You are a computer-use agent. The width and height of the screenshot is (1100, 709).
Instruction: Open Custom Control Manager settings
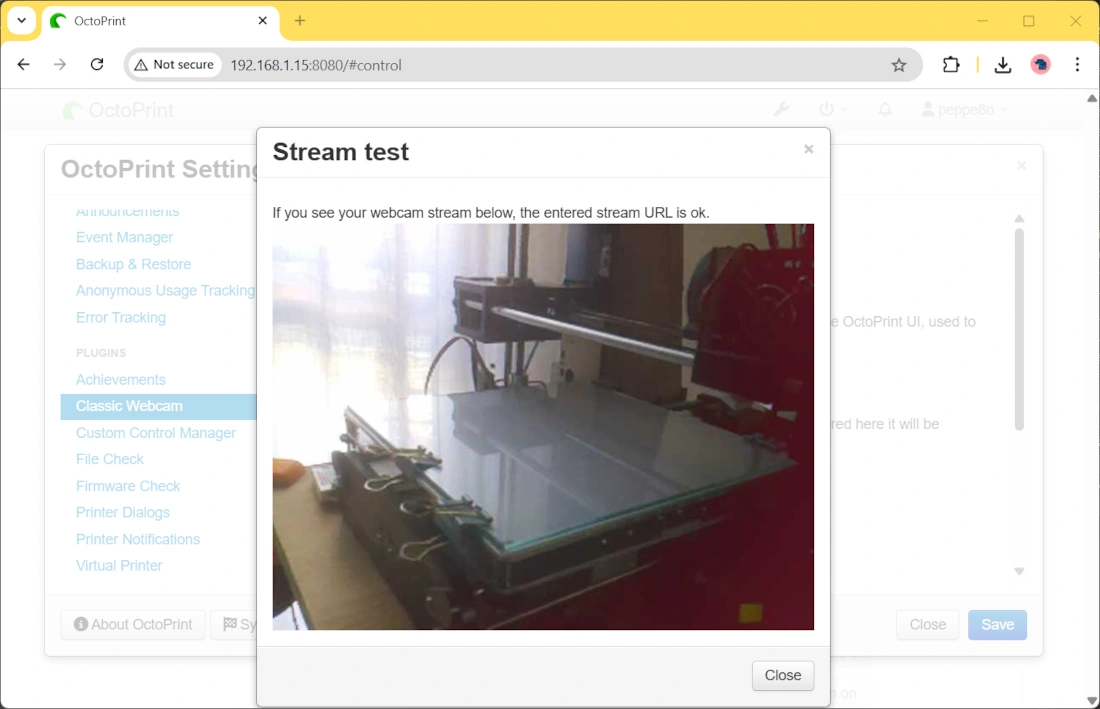(156, 433)
